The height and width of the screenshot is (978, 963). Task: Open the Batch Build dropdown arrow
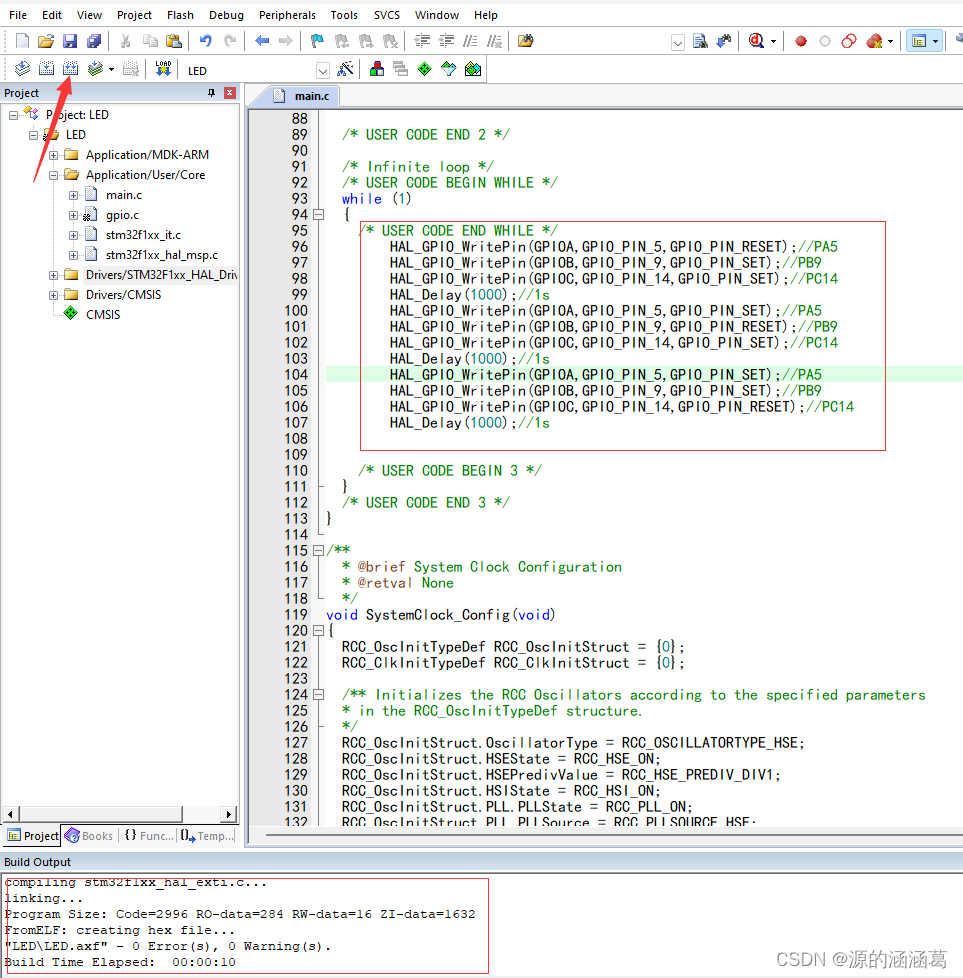(x=111, y=69)
